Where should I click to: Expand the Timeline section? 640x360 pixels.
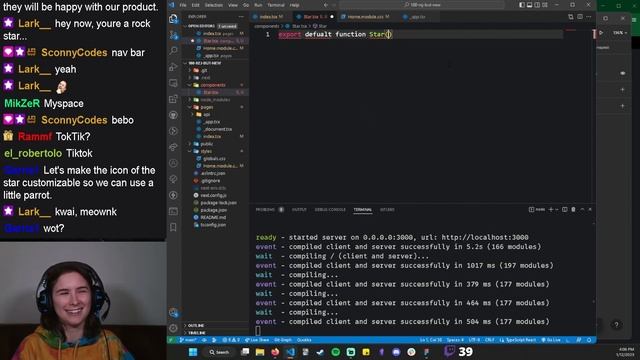click(196, 333)
